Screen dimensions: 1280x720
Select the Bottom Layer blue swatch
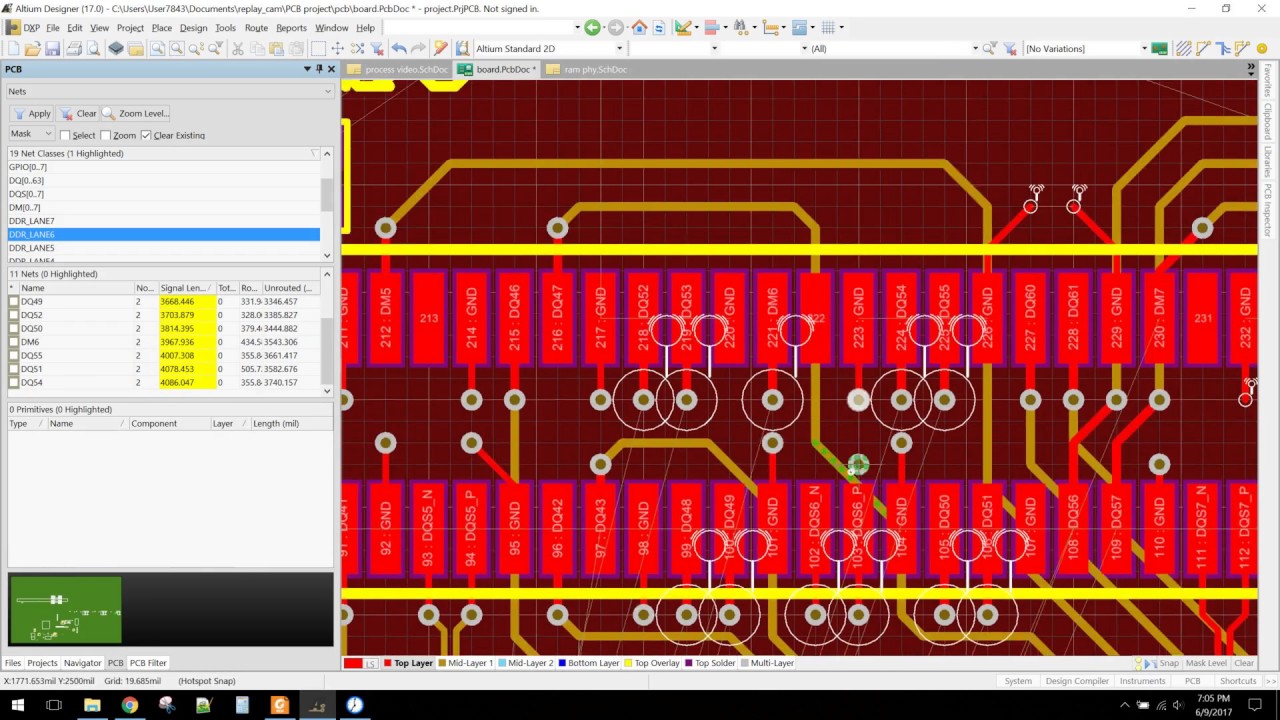(563, 663)
